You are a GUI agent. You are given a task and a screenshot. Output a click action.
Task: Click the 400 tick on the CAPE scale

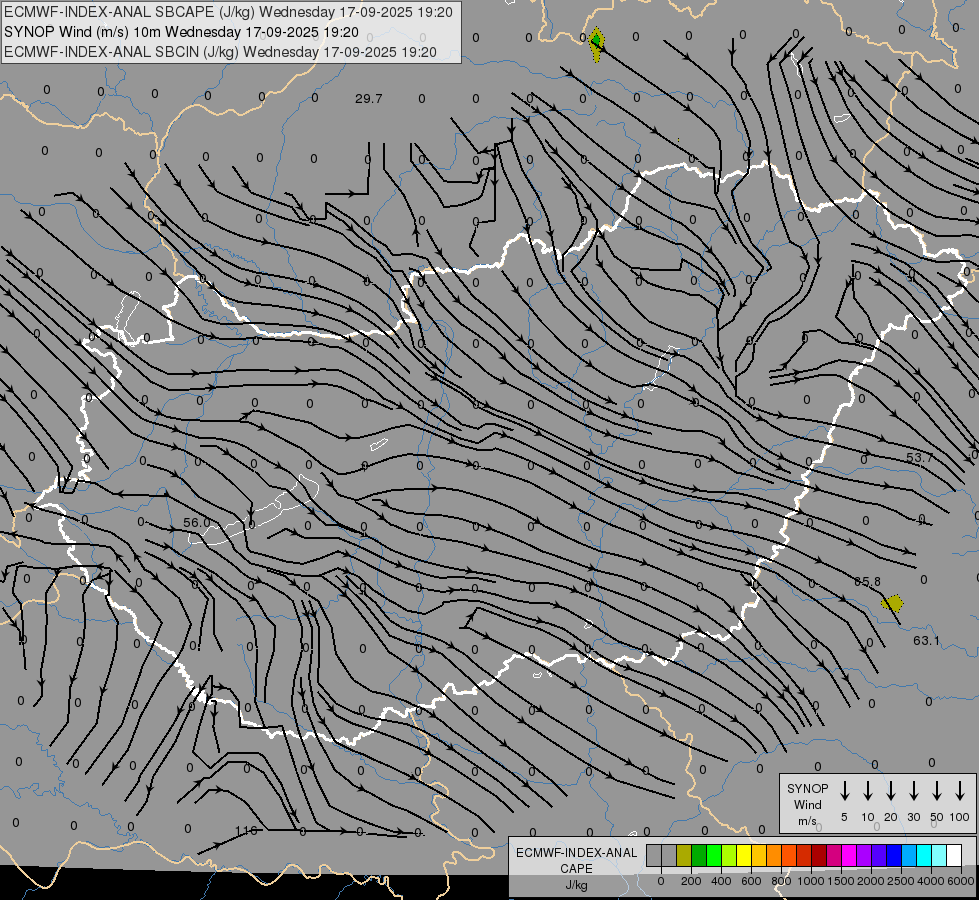pyautogui.click(x=721, y=881)
